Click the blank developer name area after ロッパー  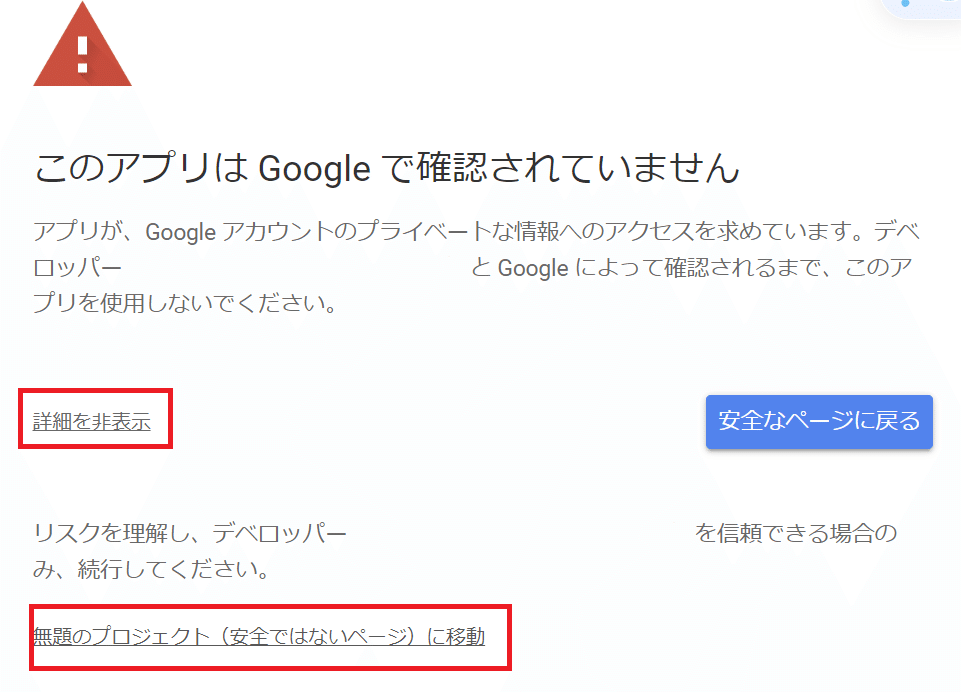pos(295,268)
